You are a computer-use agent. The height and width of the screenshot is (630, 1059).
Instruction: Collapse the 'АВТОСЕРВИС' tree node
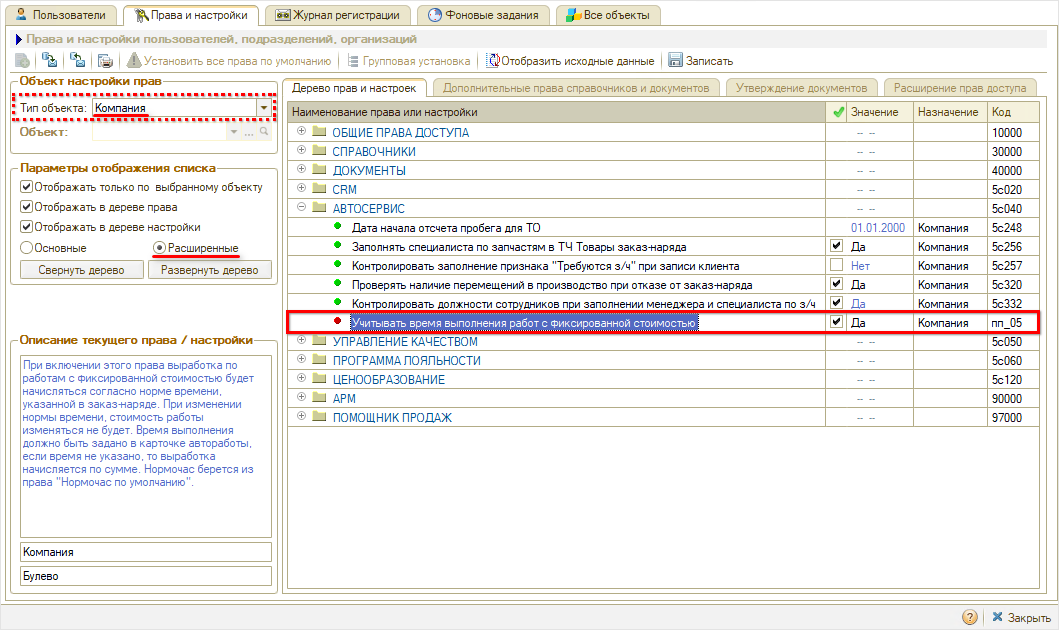302,208
